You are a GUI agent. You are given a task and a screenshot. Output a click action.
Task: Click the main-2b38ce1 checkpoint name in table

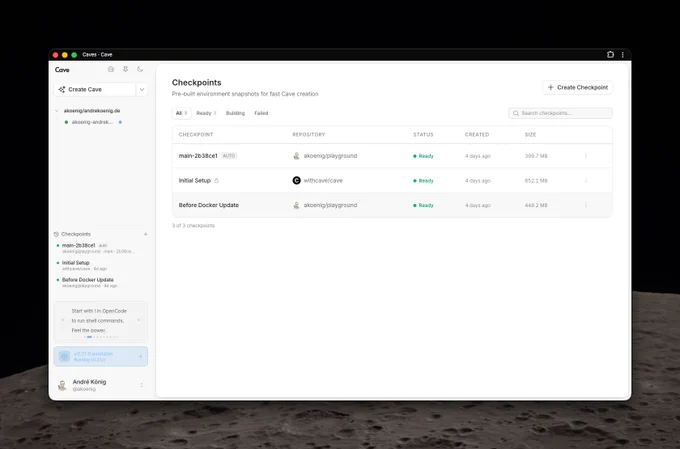198,156
